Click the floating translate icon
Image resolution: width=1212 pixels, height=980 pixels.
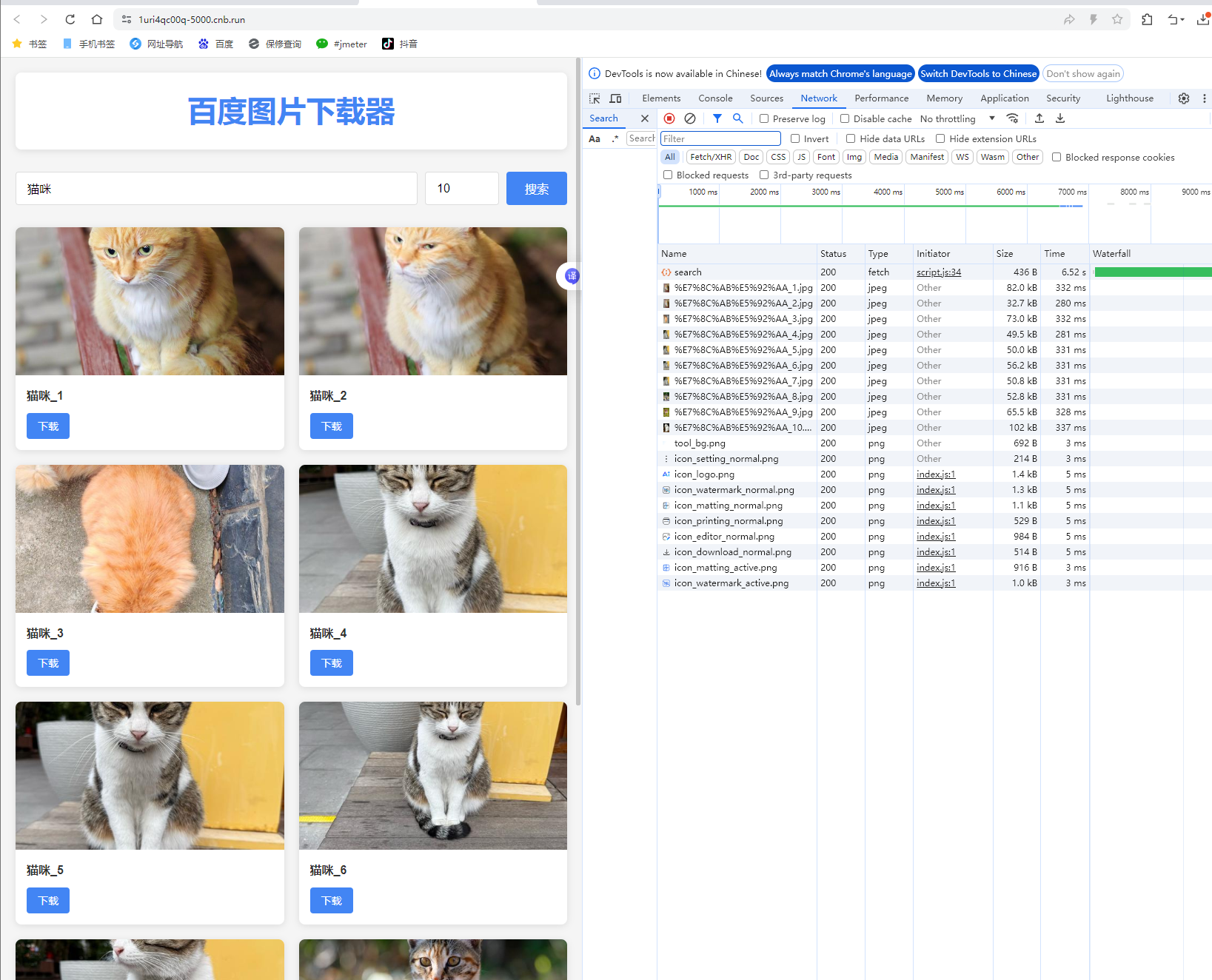(x=572, y=276)
